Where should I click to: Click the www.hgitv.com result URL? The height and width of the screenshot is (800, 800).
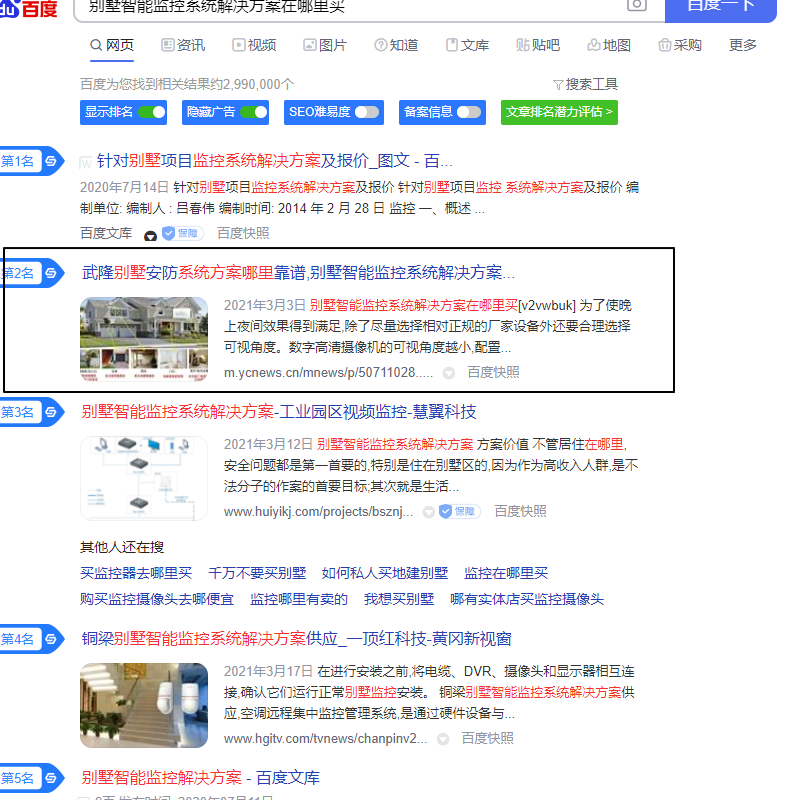326,738
